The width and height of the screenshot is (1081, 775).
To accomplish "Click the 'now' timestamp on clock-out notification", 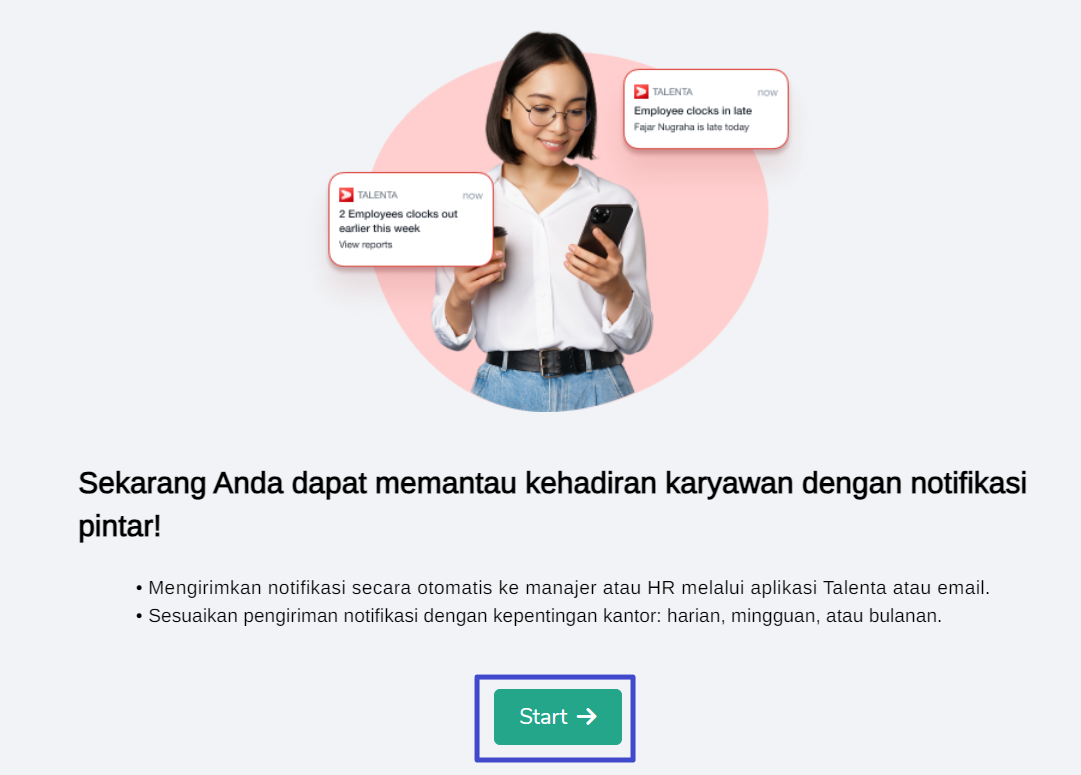I will (472, 196).
